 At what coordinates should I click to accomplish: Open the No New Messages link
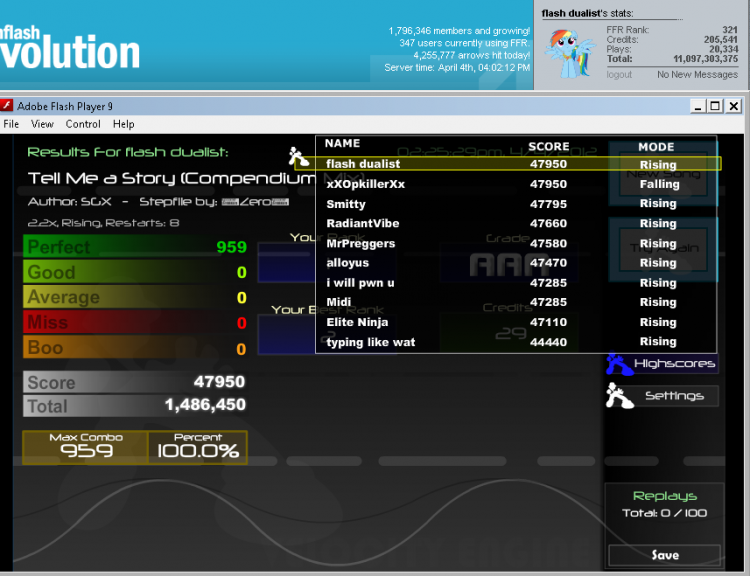click(697, 75)
